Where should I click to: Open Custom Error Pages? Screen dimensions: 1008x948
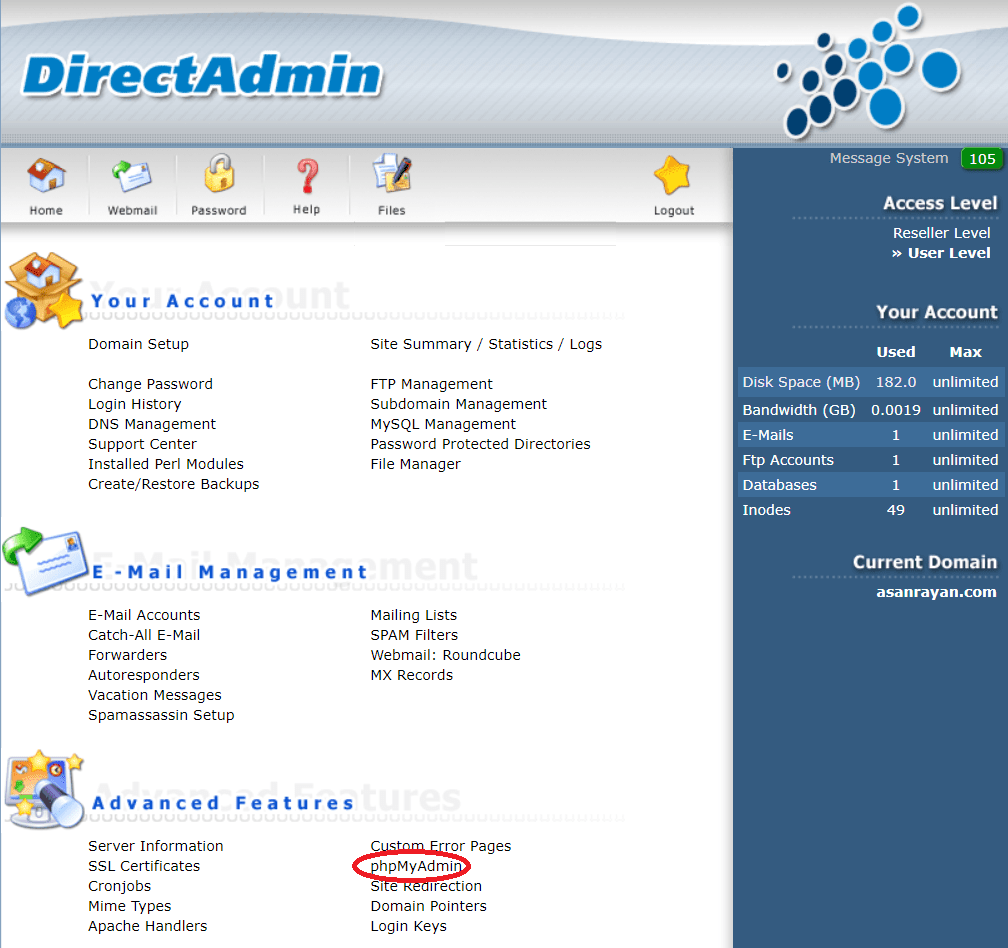[x=440, y=846]
